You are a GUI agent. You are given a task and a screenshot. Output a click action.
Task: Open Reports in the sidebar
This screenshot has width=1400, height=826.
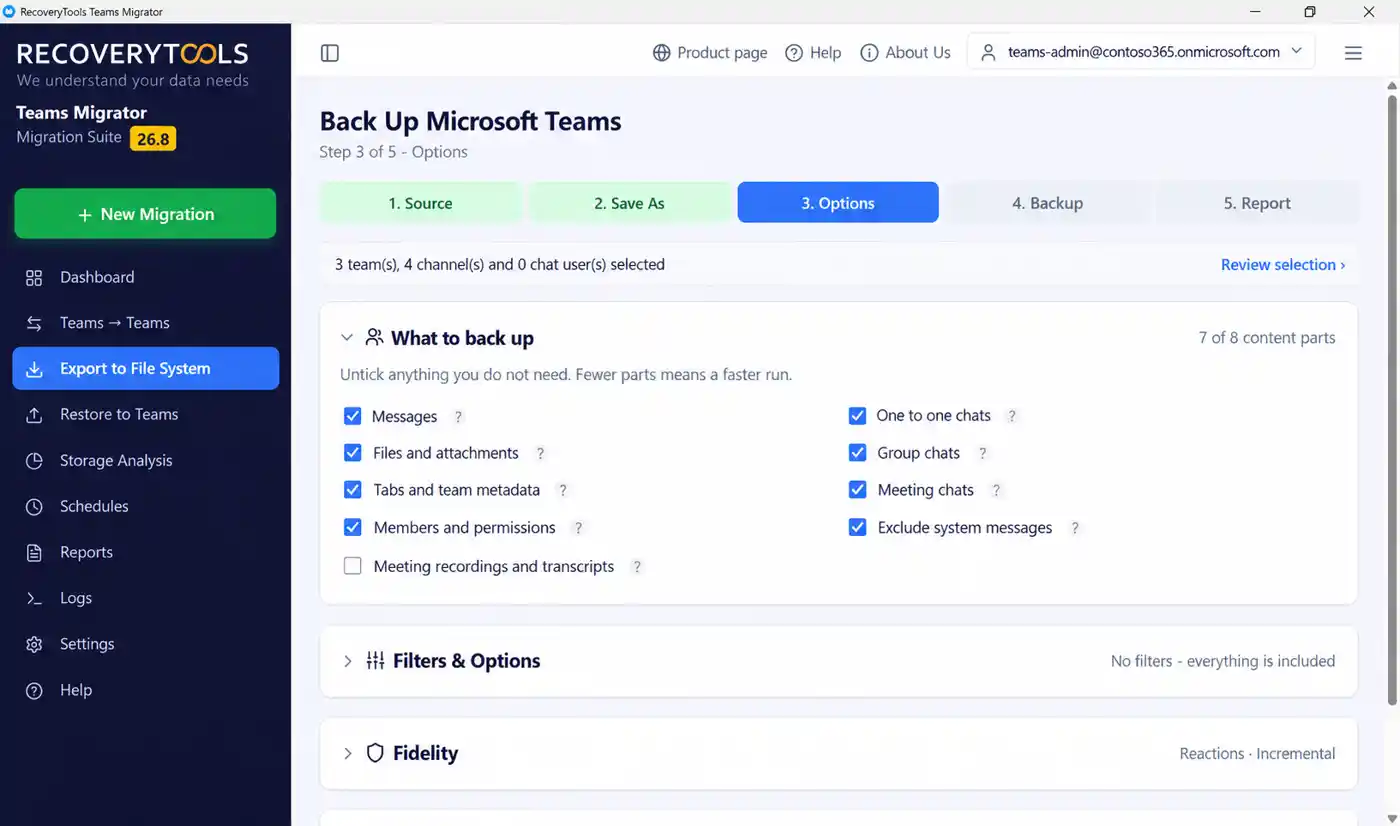145,552
